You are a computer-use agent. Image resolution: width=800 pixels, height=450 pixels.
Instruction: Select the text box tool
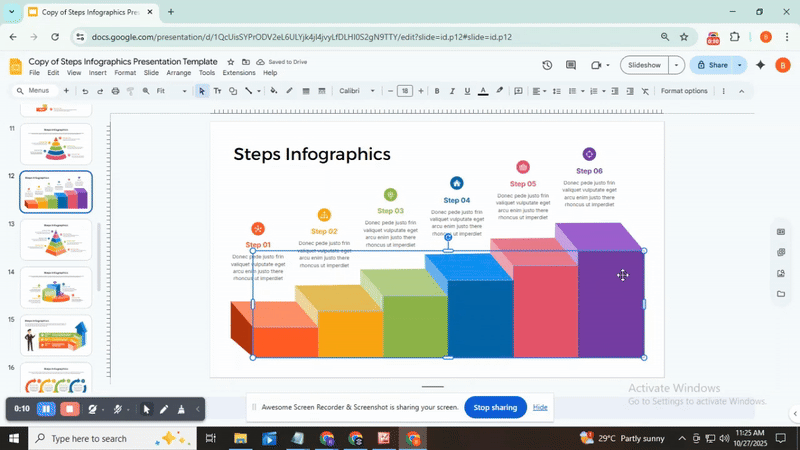point(218,91)
